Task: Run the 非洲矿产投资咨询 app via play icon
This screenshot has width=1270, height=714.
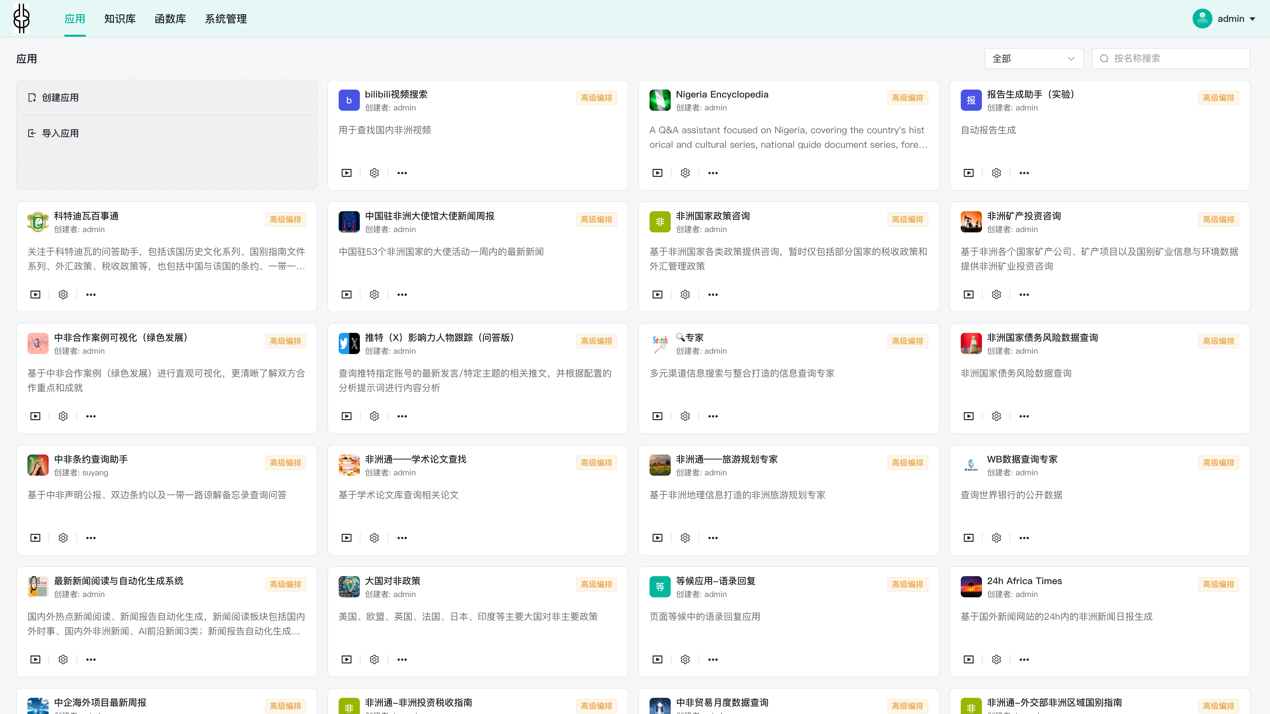Action: 969,295
